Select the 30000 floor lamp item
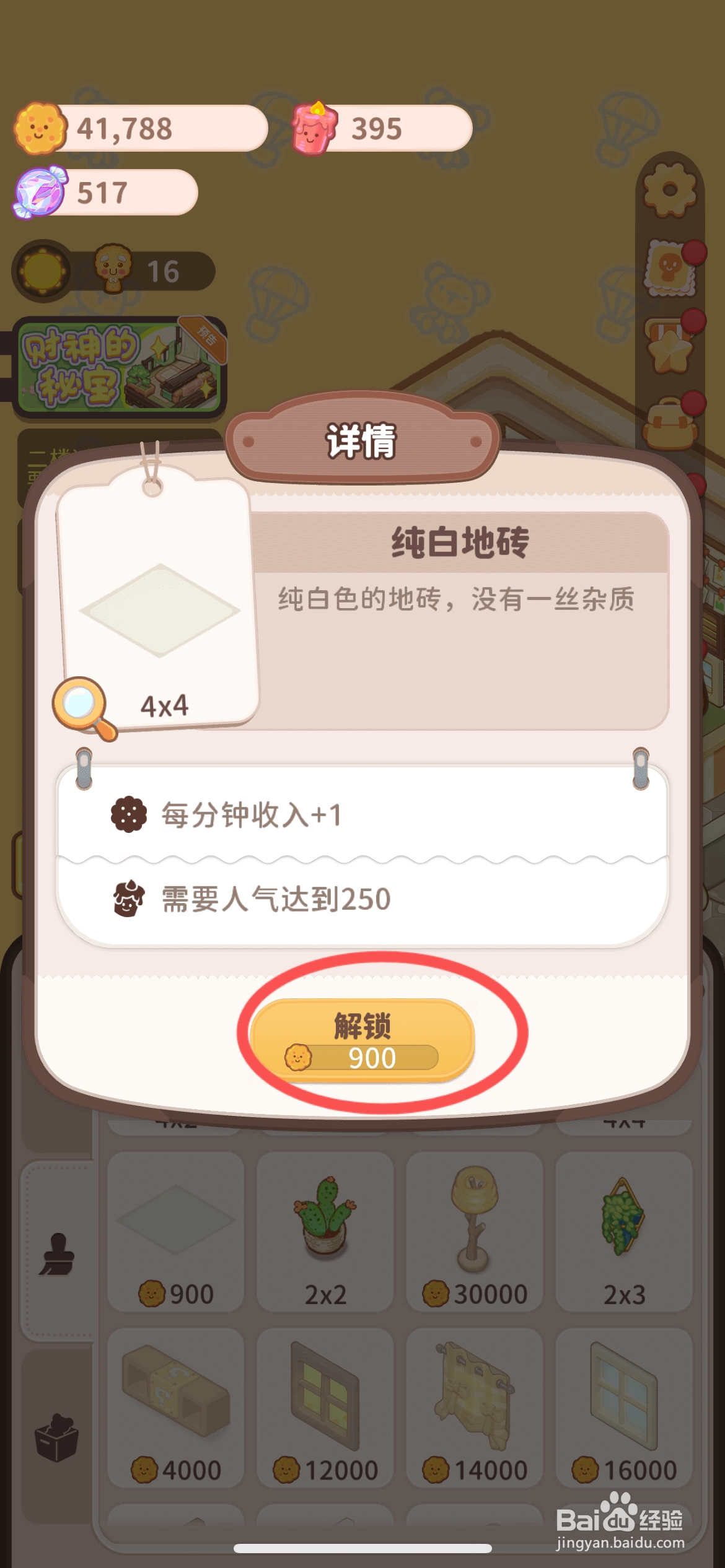Viewport: 725px width, 1568px height. (475, 1231)
